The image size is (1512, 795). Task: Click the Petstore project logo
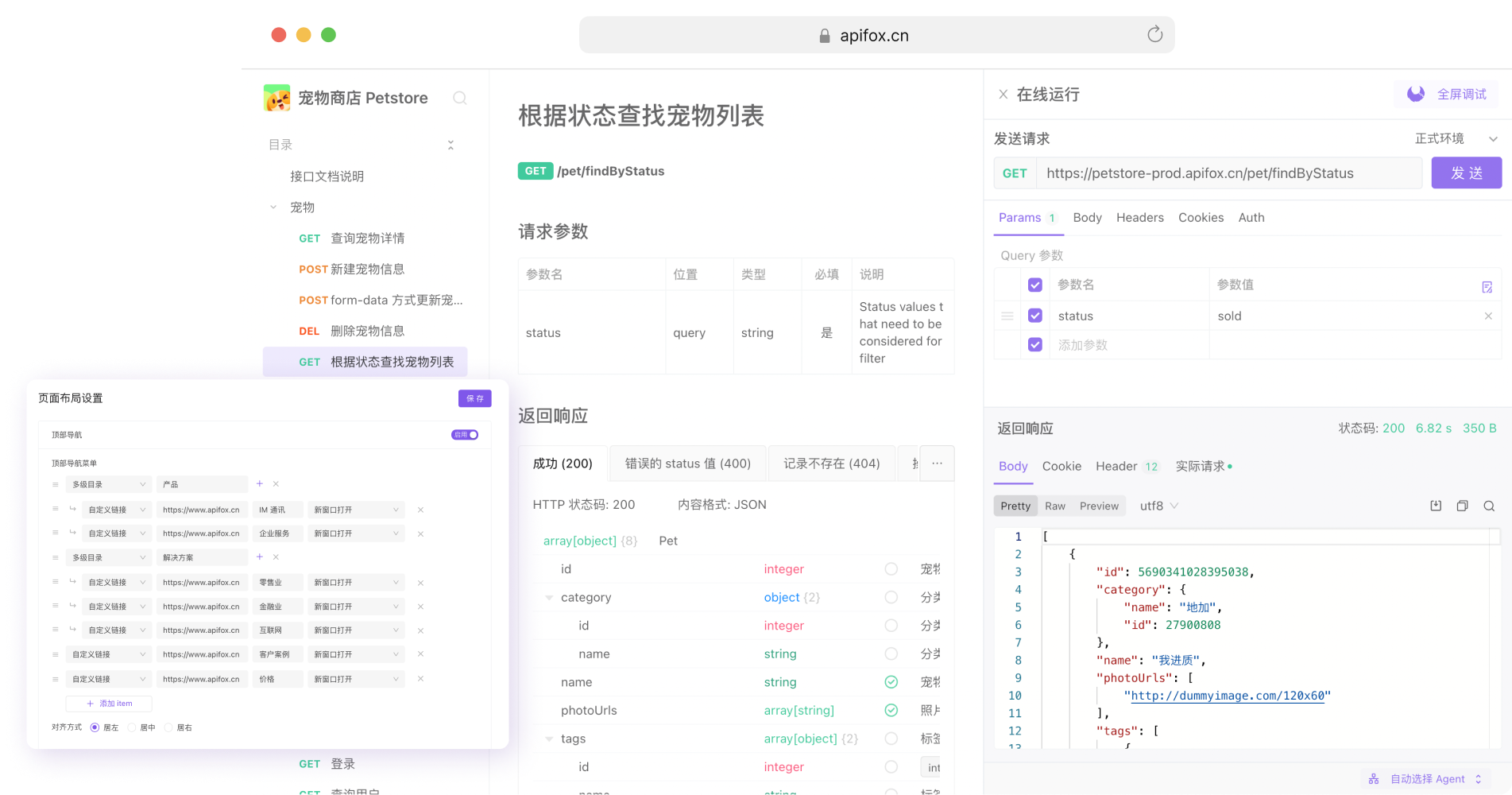coord(276,97)
